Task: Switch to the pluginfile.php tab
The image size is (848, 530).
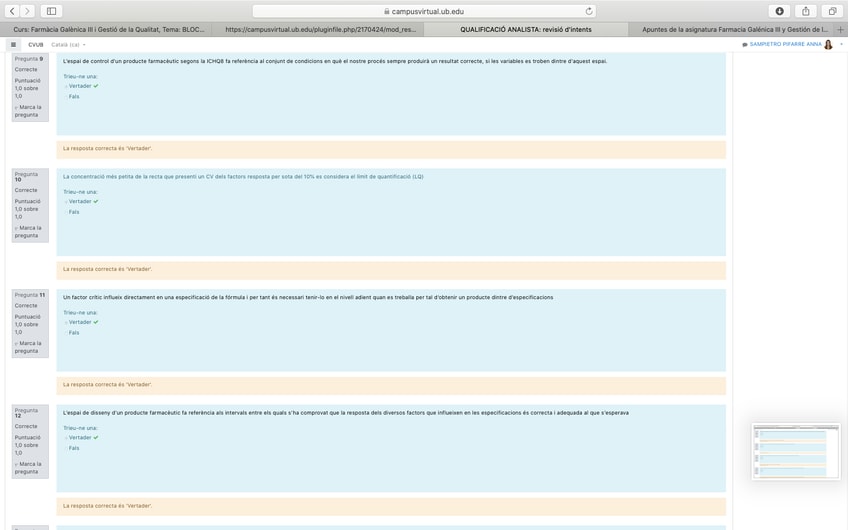Action: (x=320, y=30)
